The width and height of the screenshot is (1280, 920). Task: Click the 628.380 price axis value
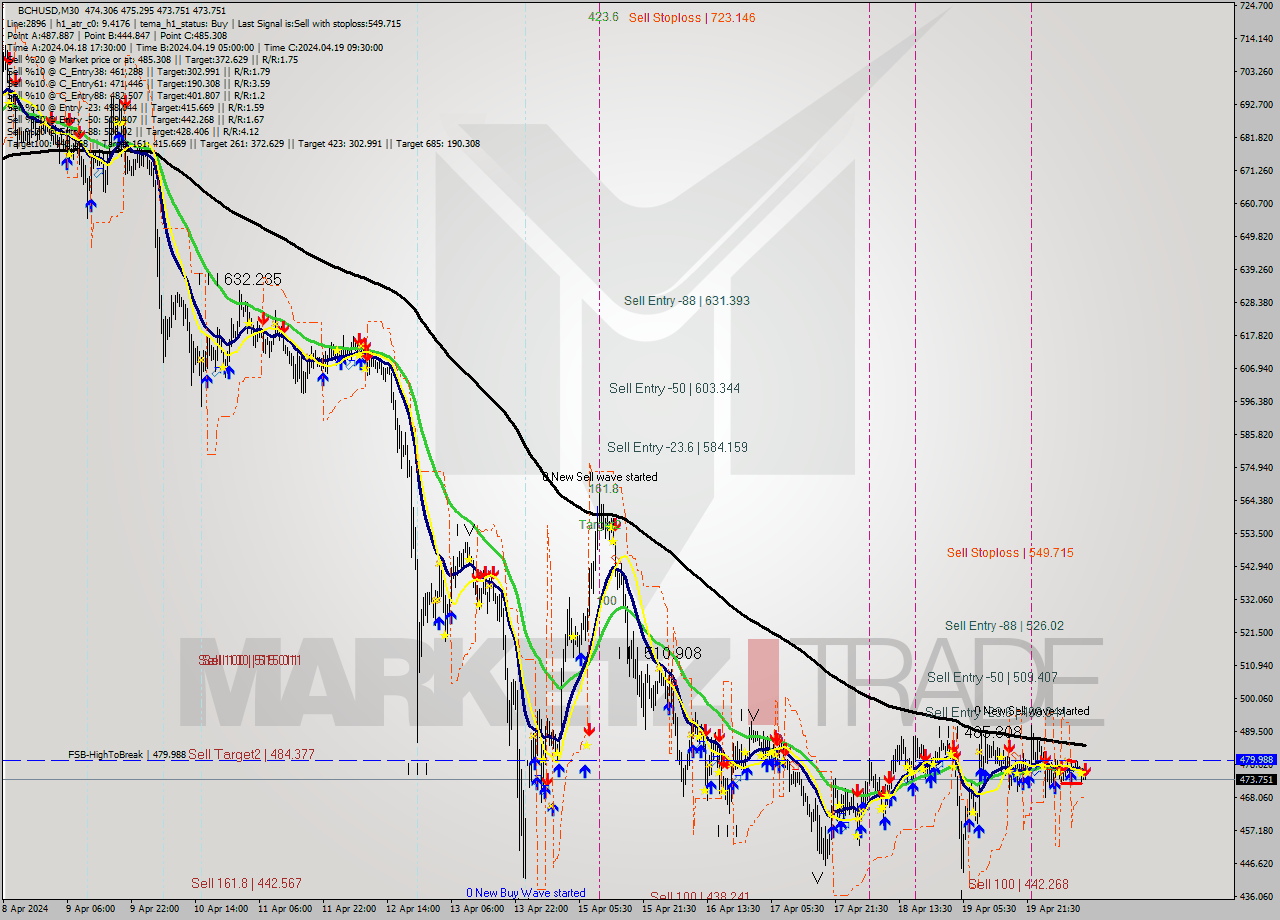click(1256, 302)
